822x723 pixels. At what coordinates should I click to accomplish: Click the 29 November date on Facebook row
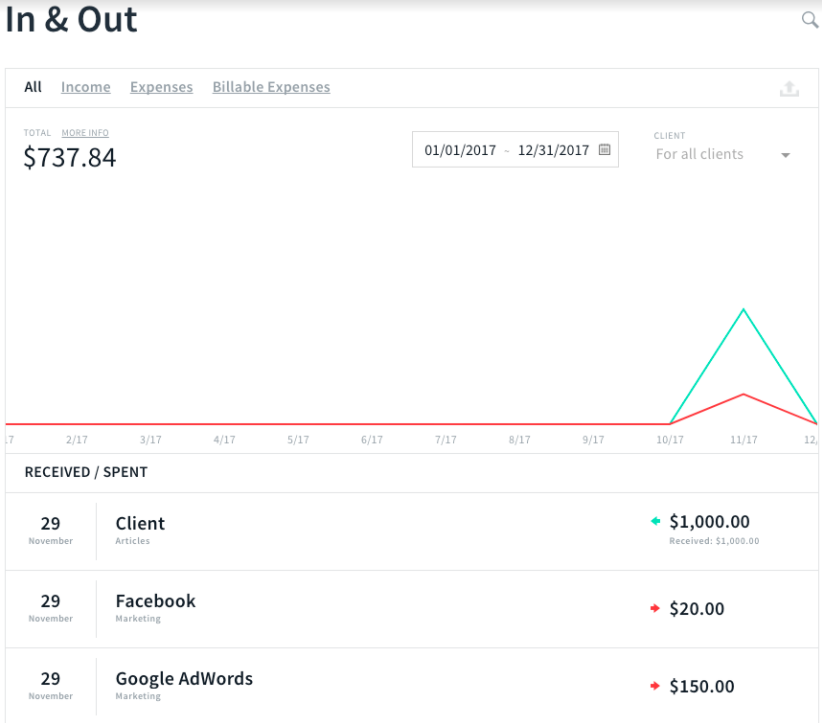51,608
